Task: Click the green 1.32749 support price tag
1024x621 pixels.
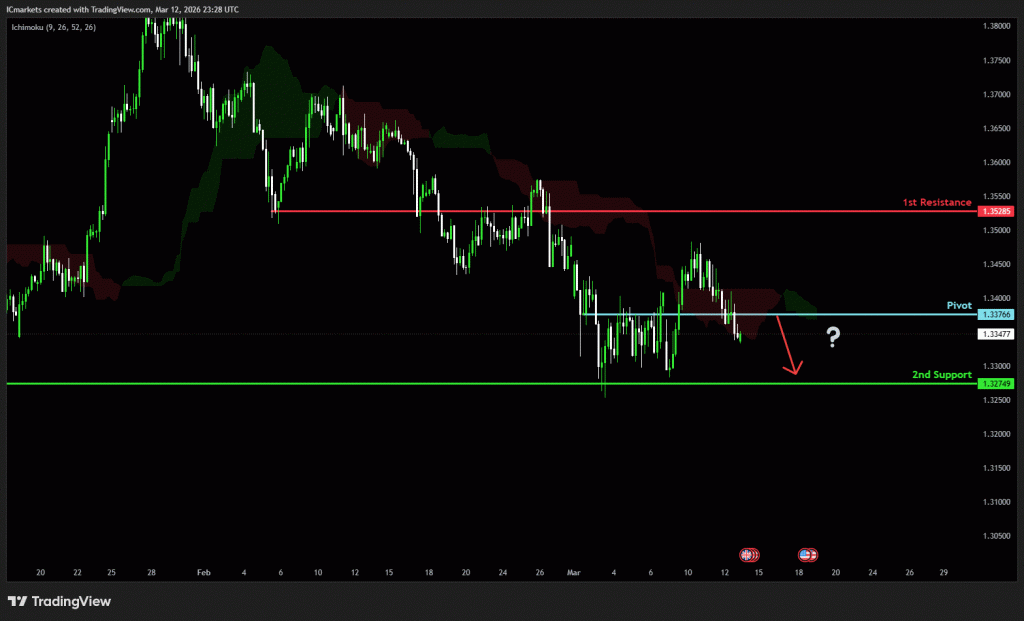Action: click(x=997, y=384)
